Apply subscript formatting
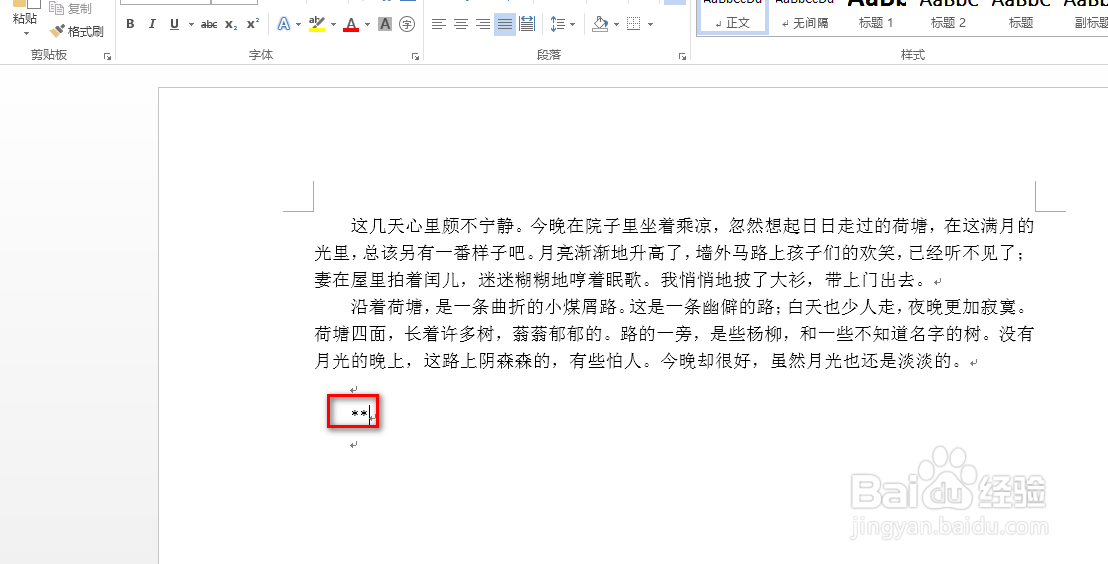The image size is (1108, 564). [x=231, y=25]
